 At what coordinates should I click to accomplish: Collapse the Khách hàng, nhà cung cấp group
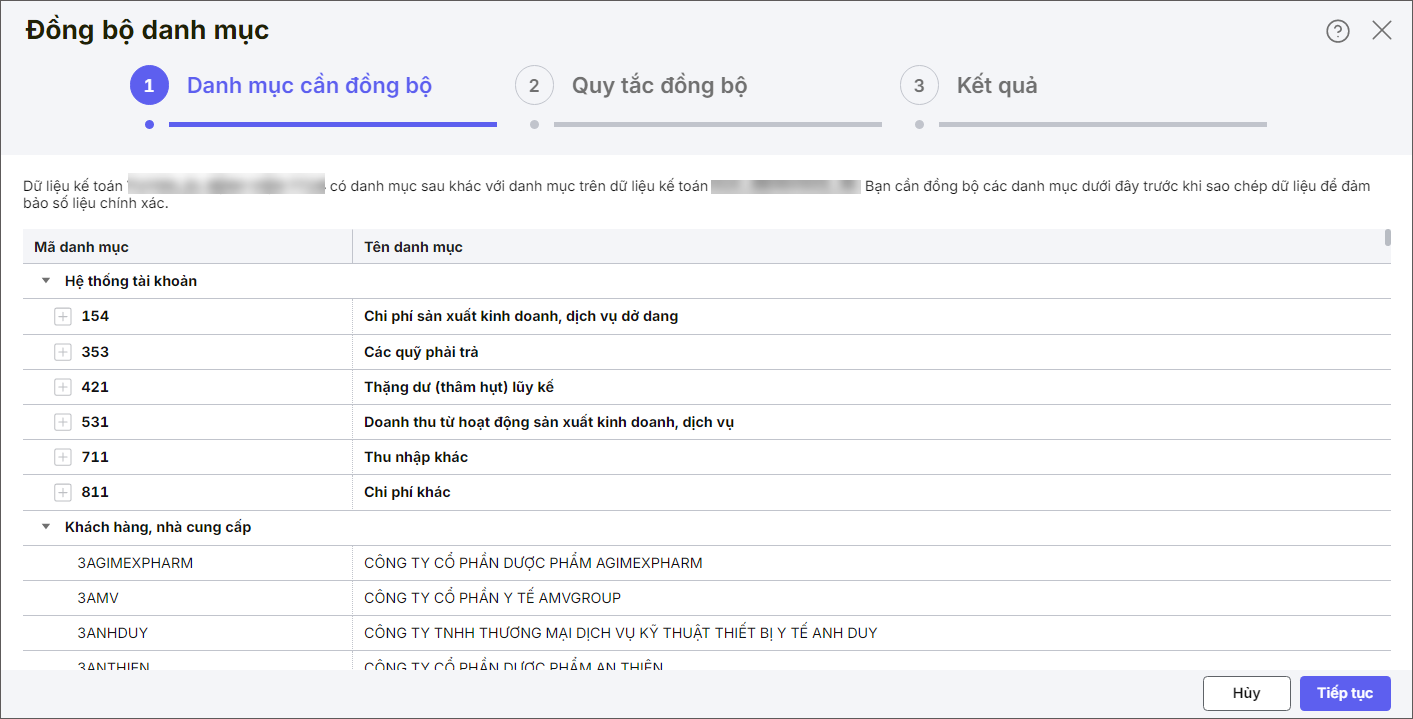tap(46, 527)
